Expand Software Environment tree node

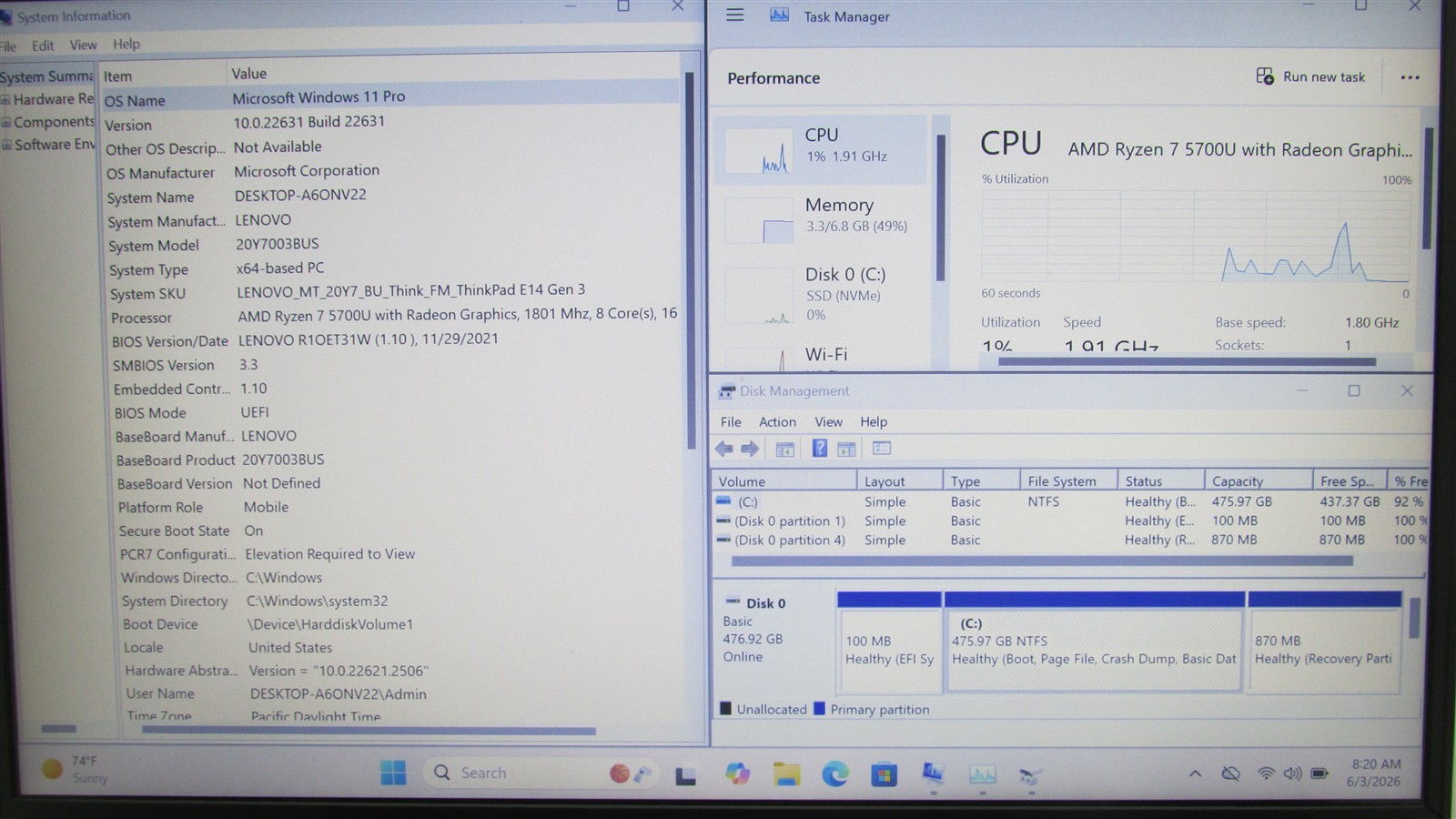(6, 145)
